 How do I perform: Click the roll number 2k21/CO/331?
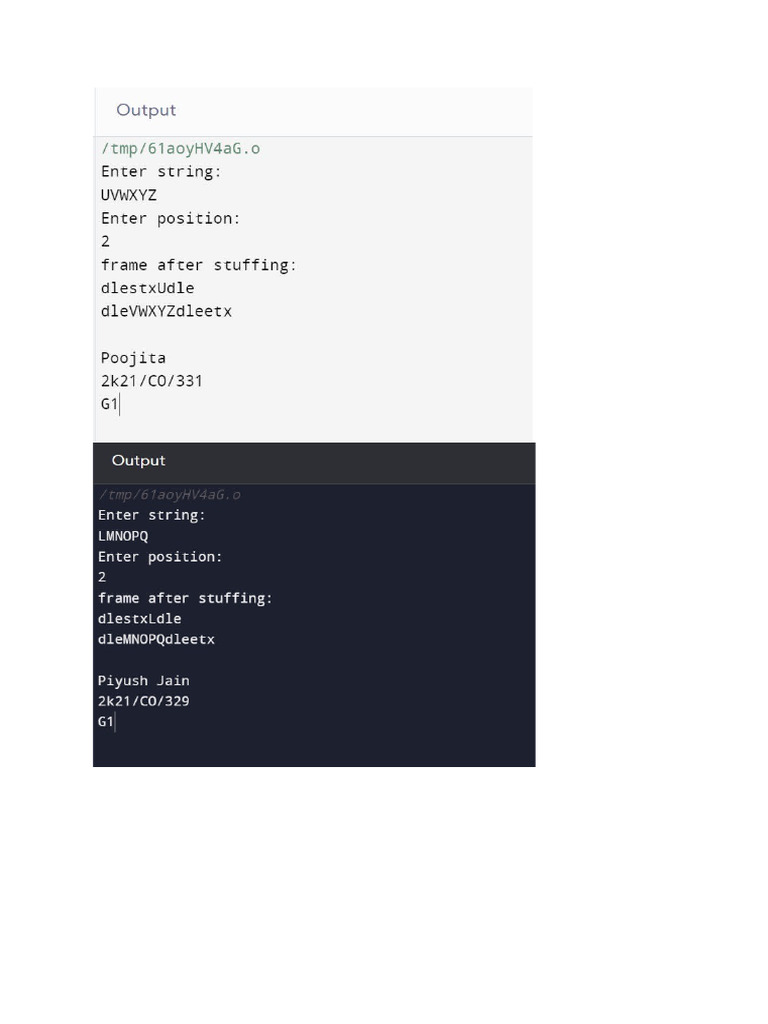point(152,381)
